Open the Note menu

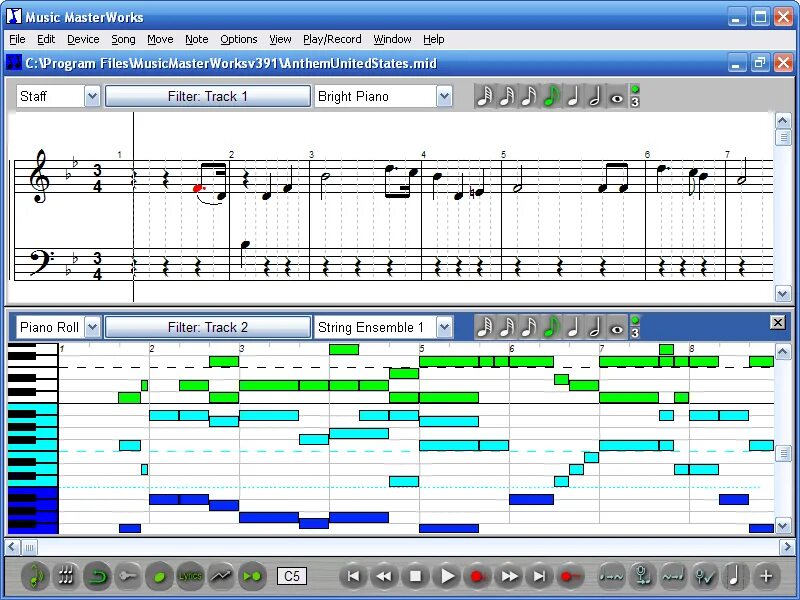tap(196, 39)
